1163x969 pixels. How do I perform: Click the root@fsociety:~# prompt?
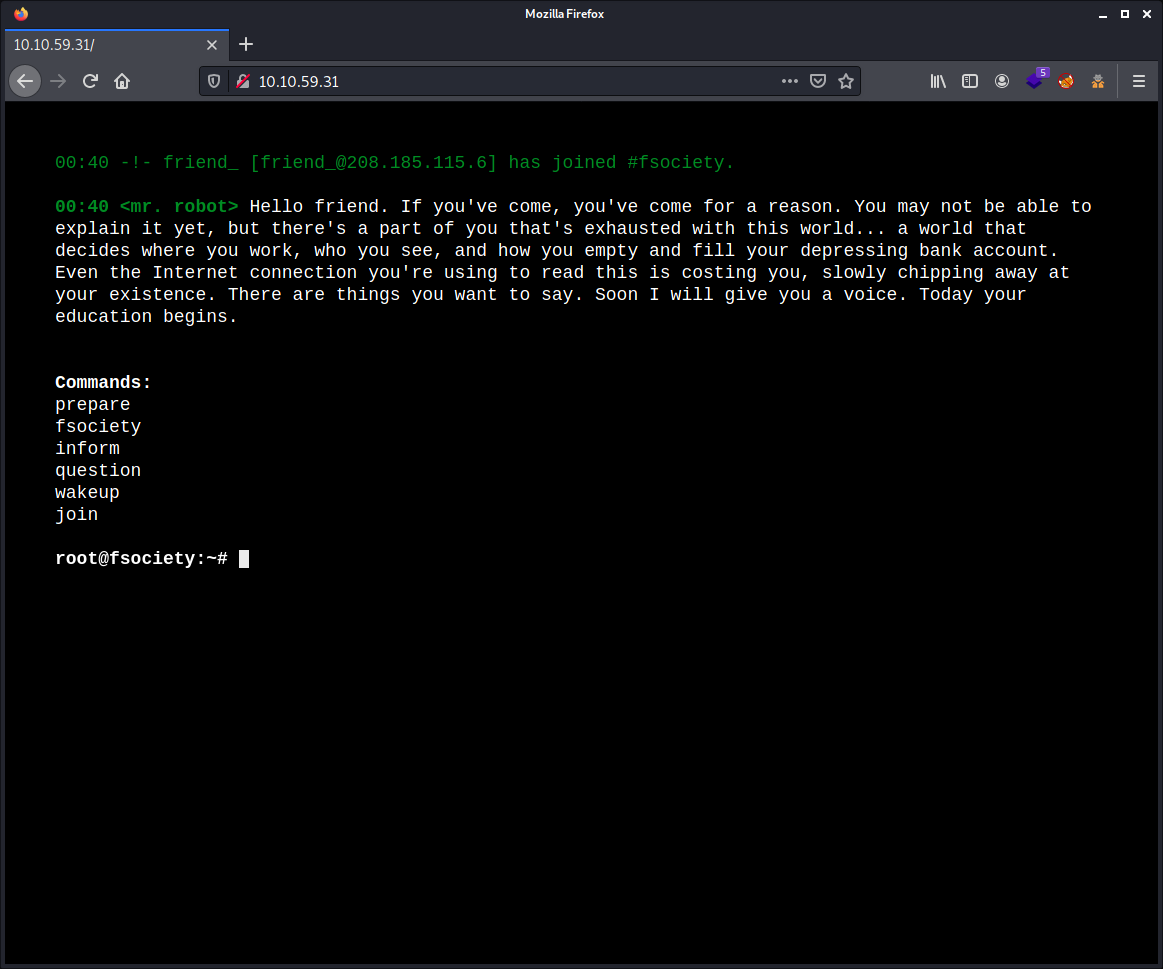tap(142, 559)
